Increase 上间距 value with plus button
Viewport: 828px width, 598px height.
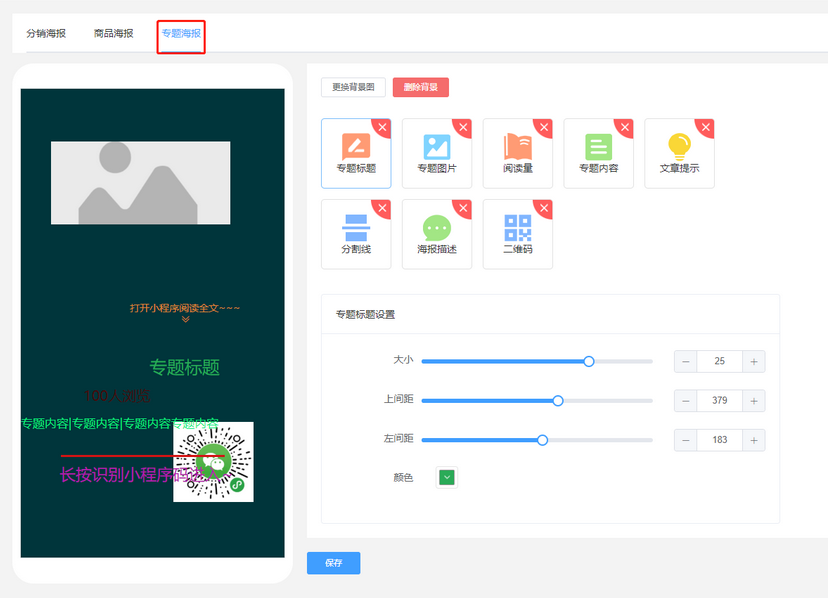click(754, 401)
